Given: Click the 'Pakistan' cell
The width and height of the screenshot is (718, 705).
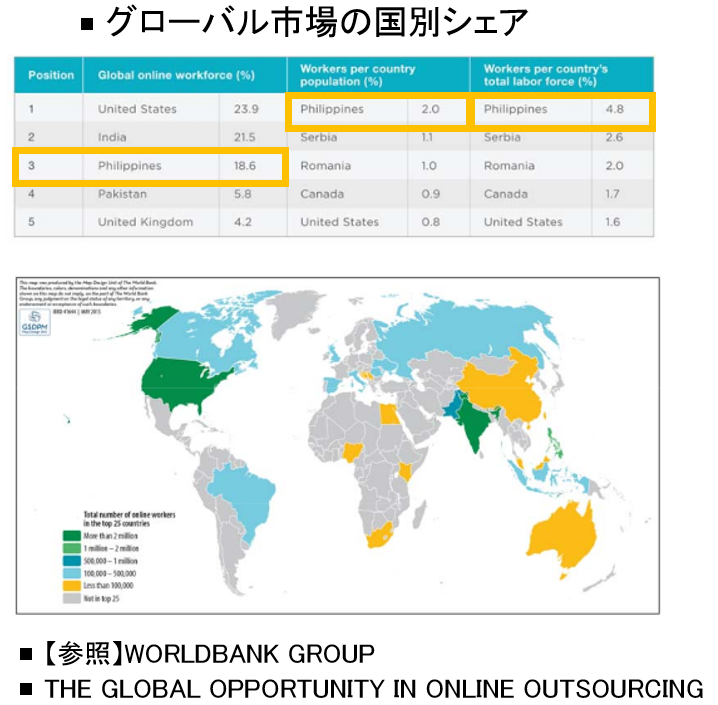Looking at the screenshot, I should [122, 194].
